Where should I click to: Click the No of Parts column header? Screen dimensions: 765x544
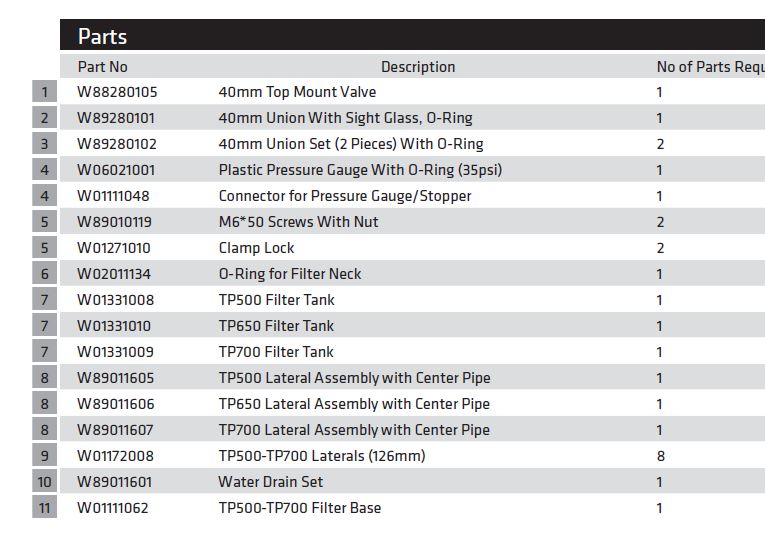point(711,67)
